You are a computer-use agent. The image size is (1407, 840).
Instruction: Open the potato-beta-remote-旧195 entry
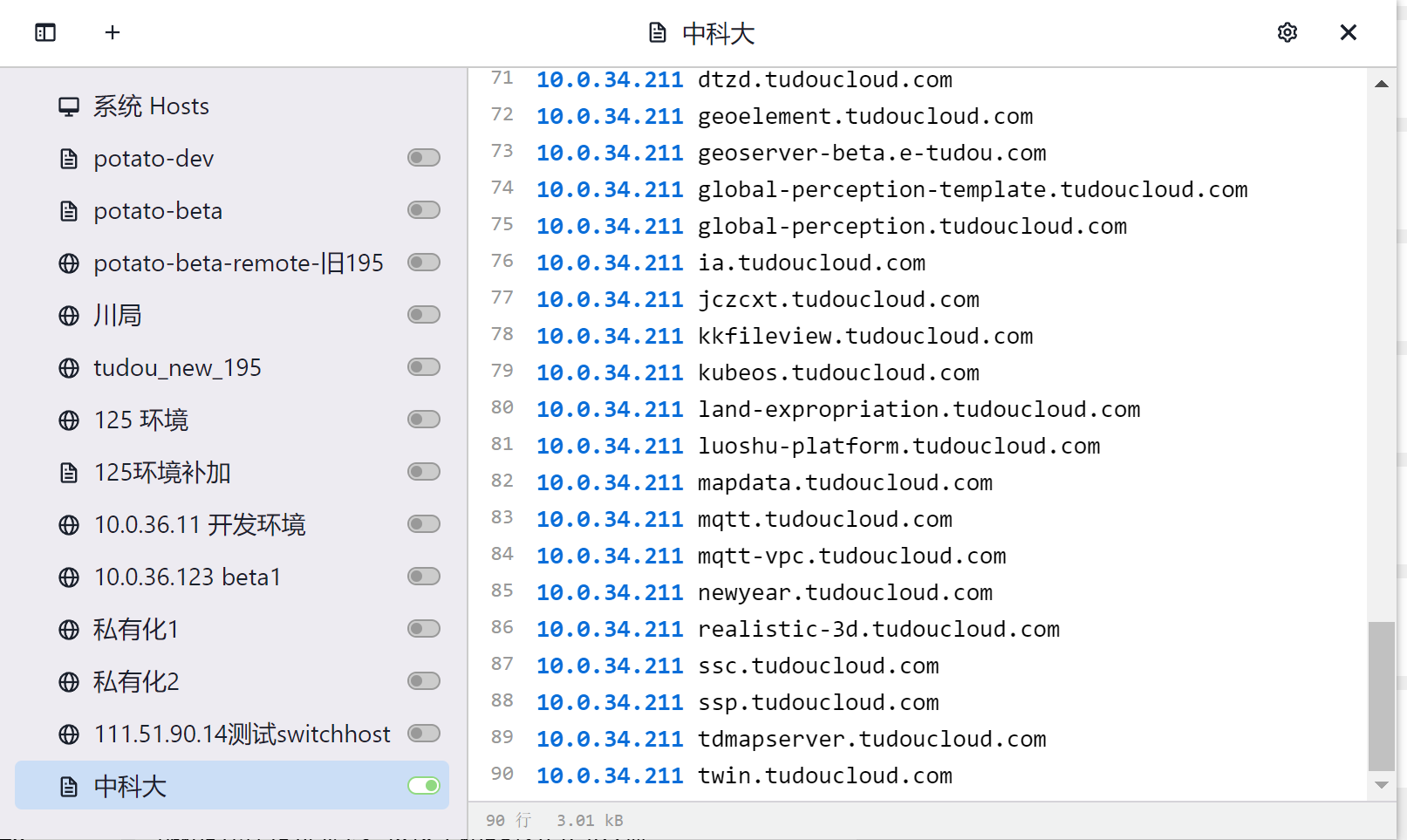tap(238, 263)
